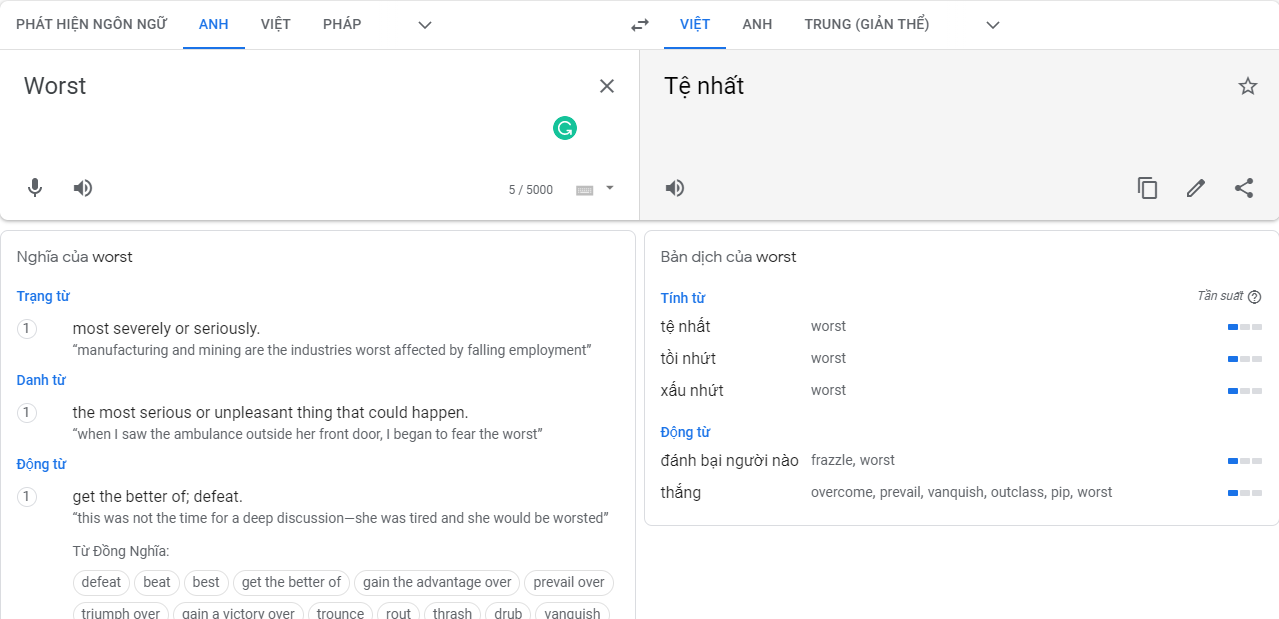The height and width of the screenshot is (619, 1279).
Task: Open the virtual keyboard icon
Action: [585, 190]
